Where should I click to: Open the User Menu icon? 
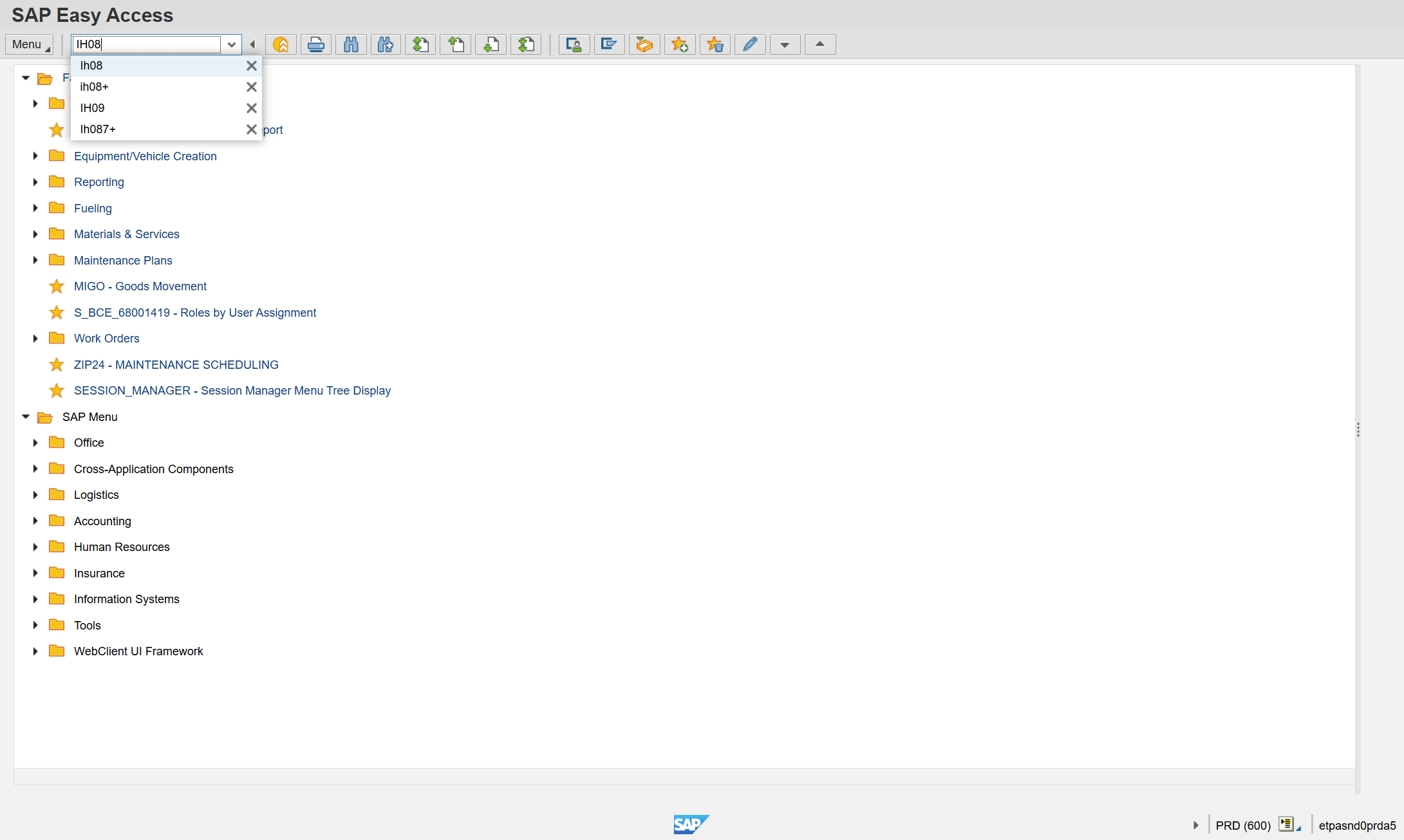click(x=574, y=44)
